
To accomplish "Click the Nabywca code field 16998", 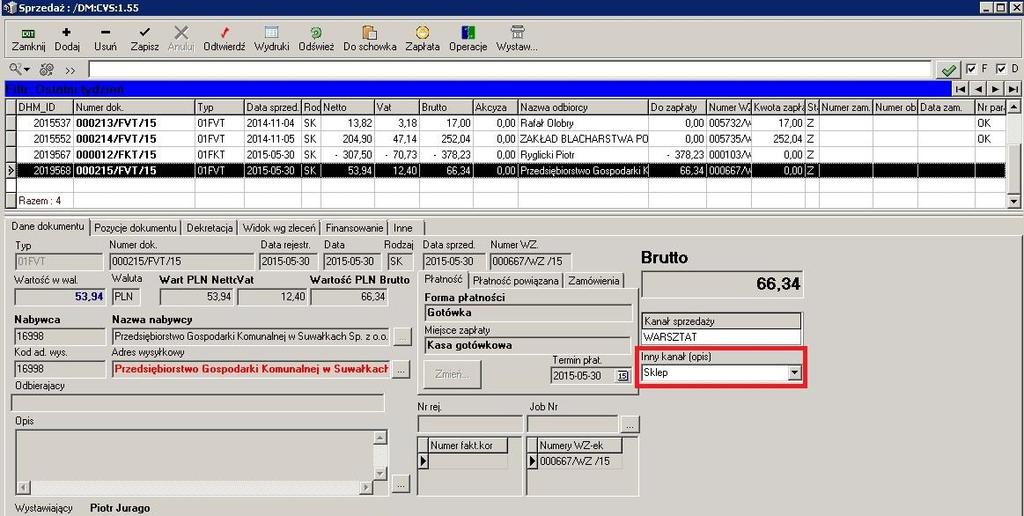I will tap(59, 337).
